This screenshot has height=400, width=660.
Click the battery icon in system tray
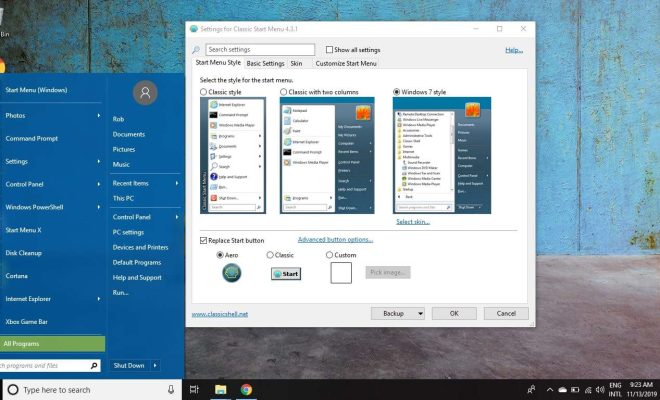[575, 390]
